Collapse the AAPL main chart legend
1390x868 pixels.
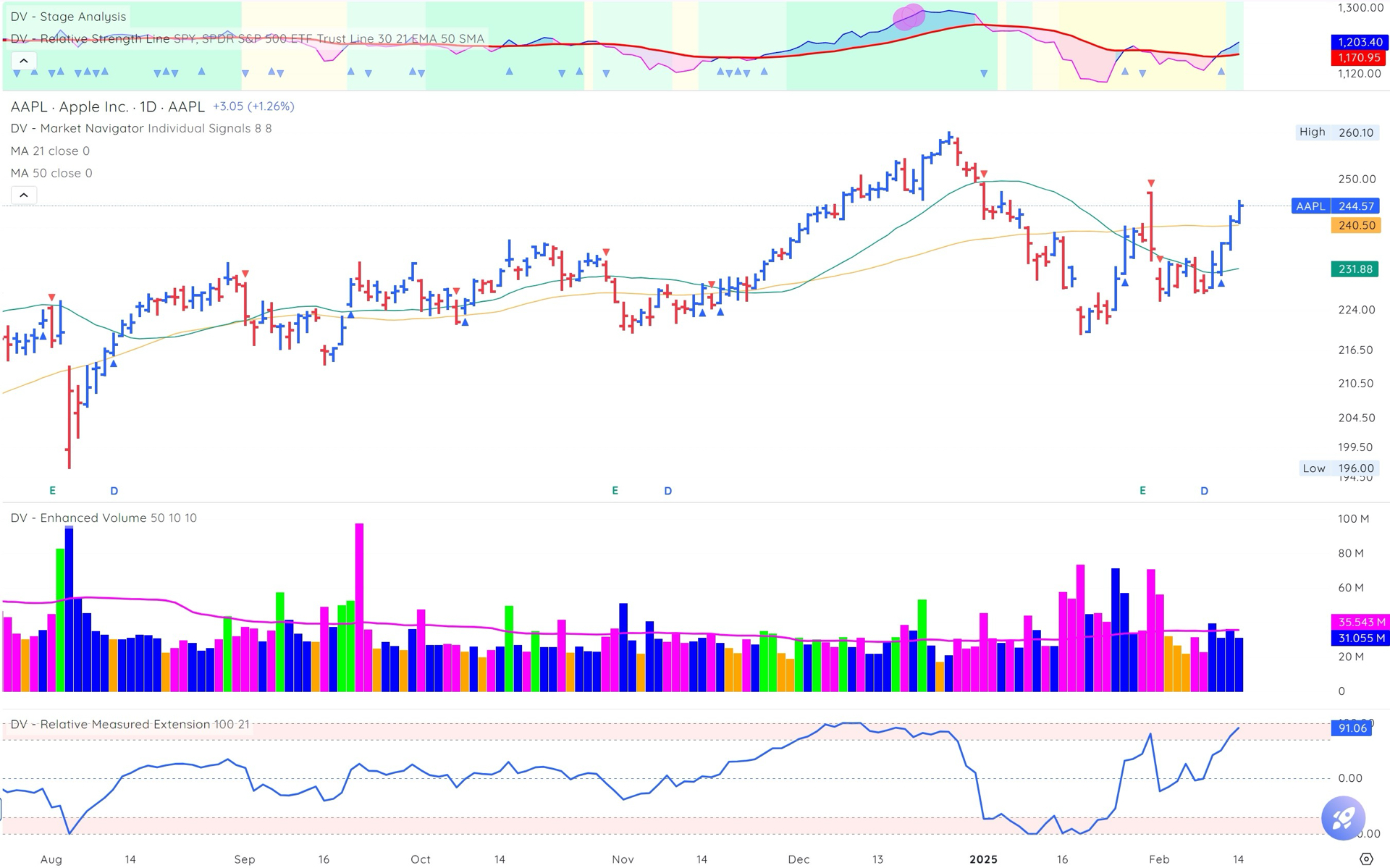pos(23,195)
